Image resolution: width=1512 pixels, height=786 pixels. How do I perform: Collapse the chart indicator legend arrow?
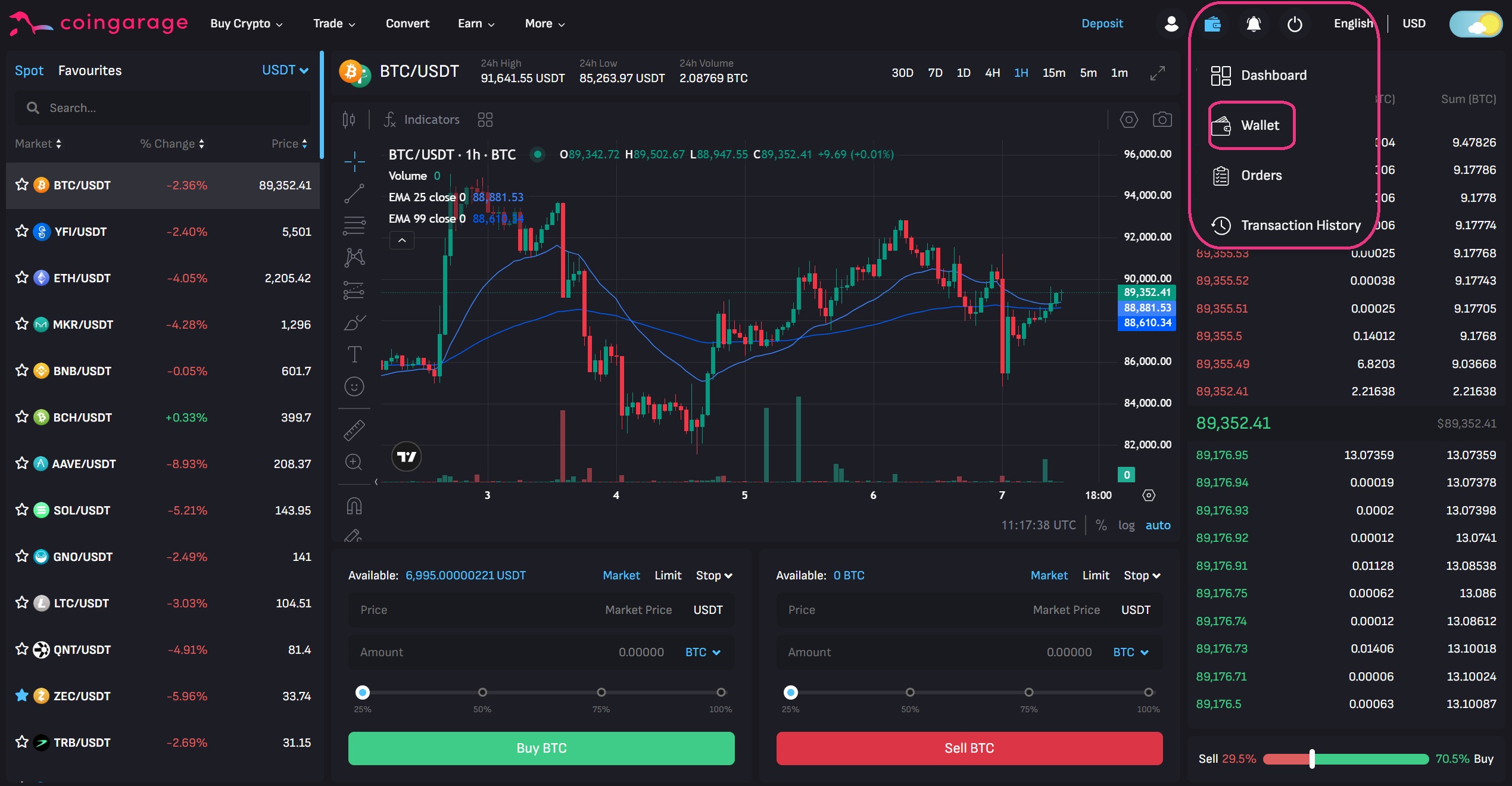pos(402,241)
